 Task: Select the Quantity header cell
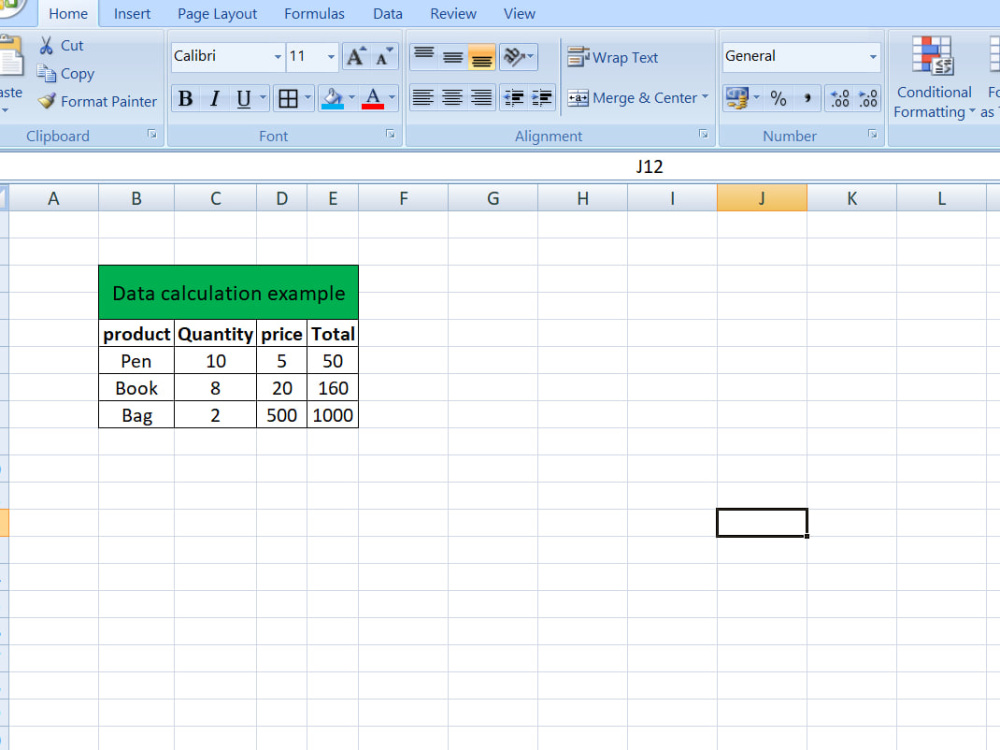click(216, 334)
